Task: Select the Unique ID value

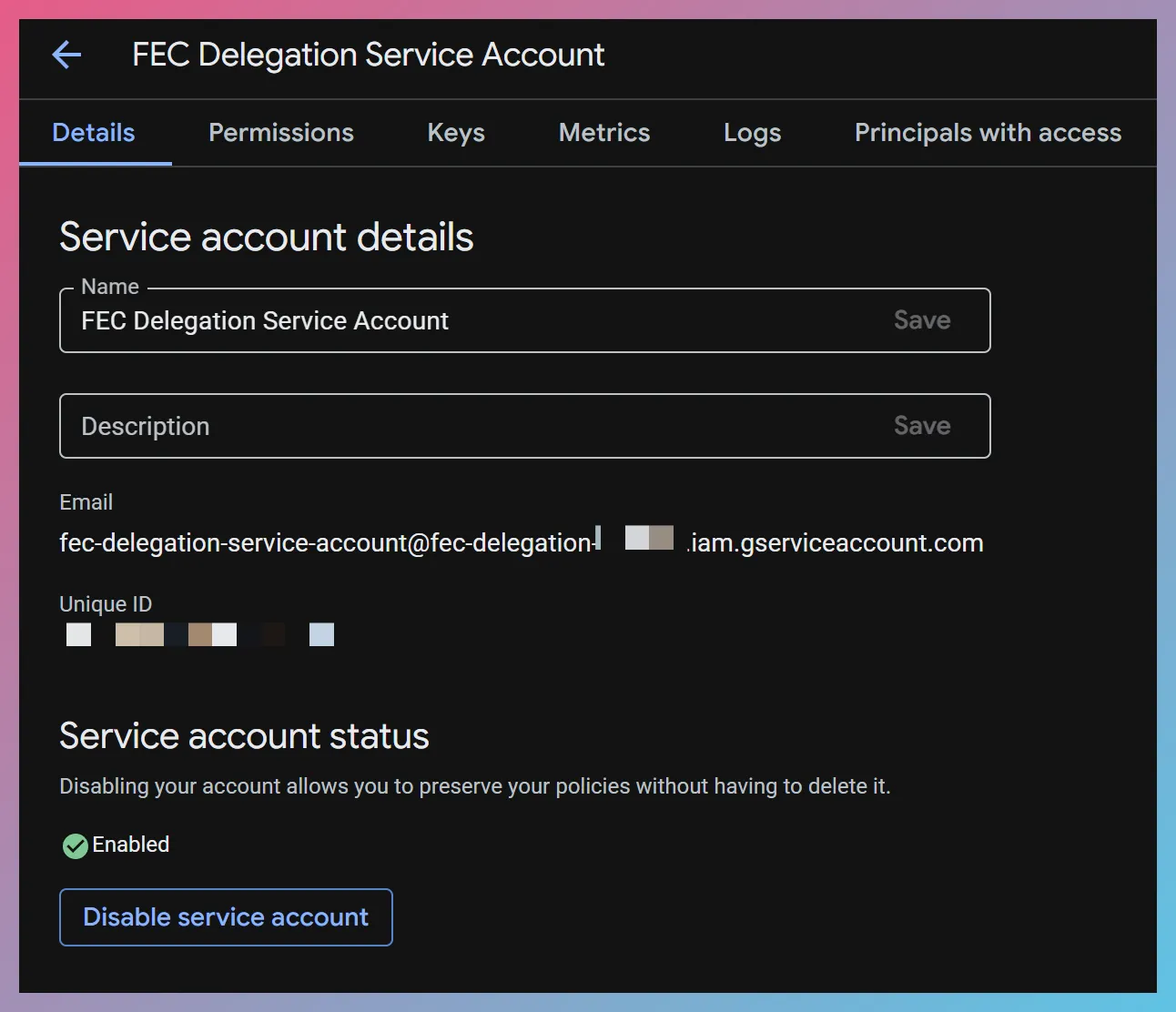Action: coord(200,634)
